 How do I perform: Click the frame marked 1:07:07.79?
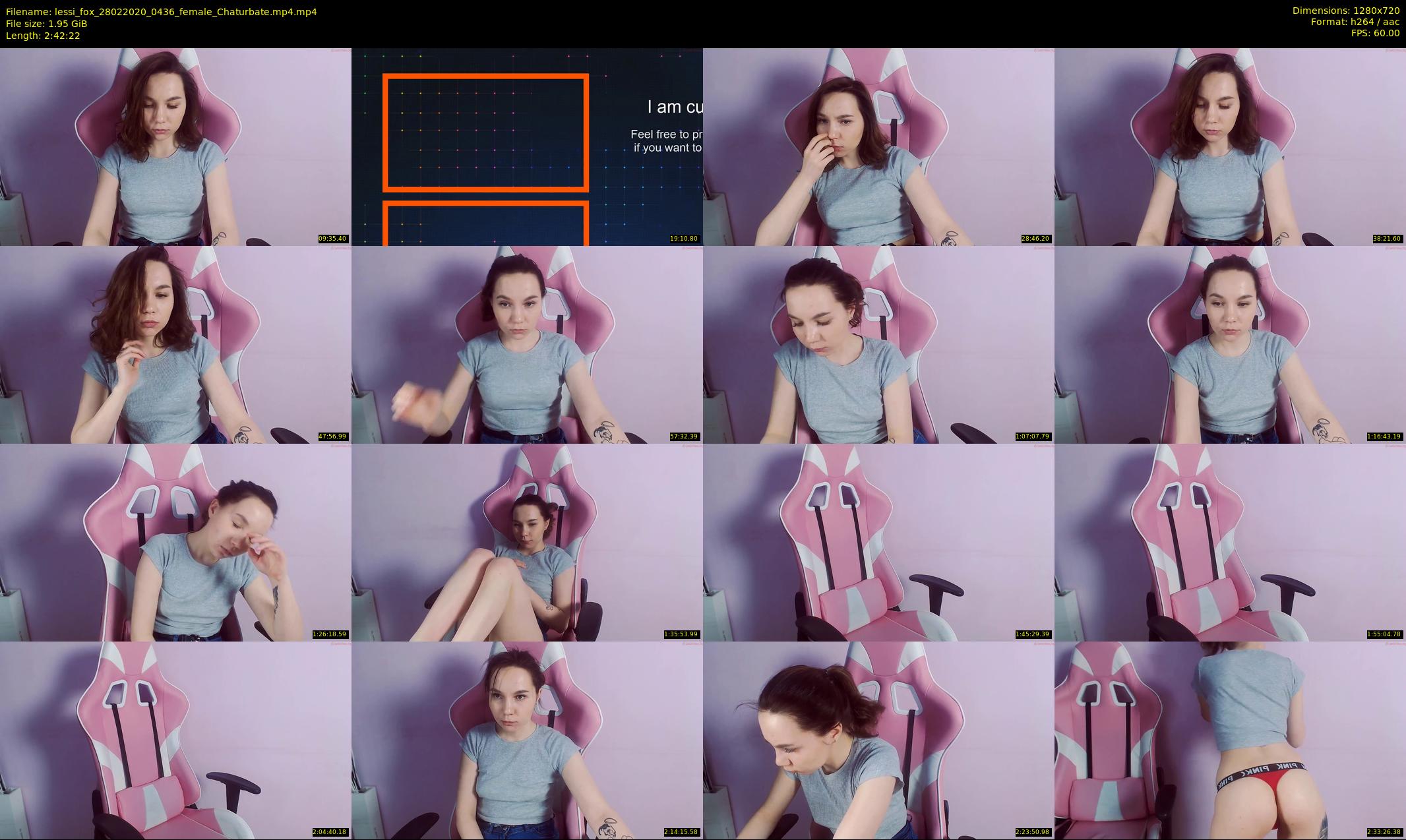click(878, 344)
